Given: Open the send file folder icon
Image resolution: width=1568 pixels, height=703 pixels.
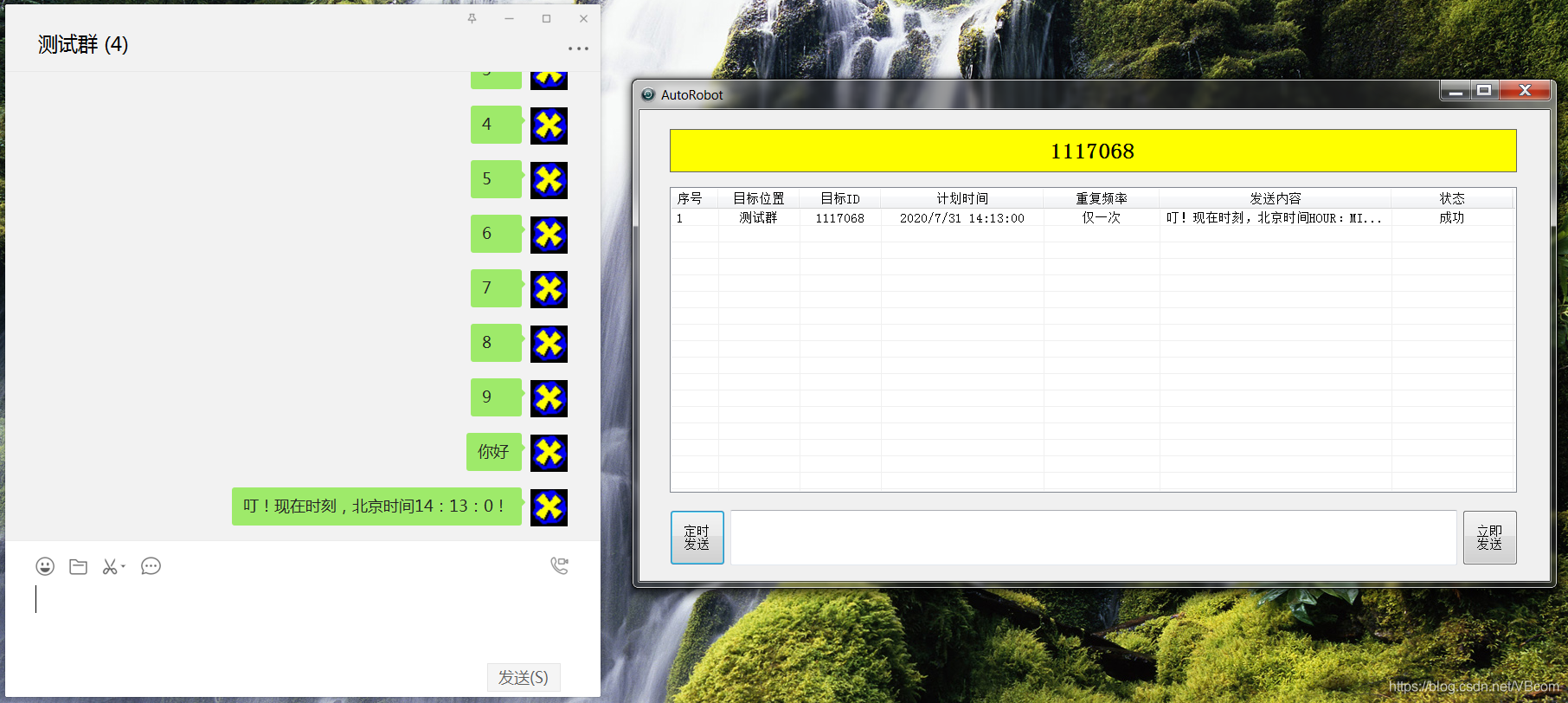Looking at the screenshot, I should [78, 566].
